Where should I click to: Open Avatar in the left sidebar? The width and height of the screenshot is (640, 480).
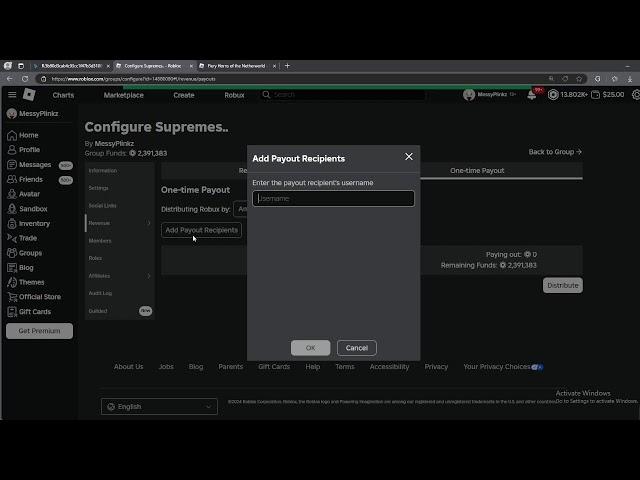tap(24, 194)
